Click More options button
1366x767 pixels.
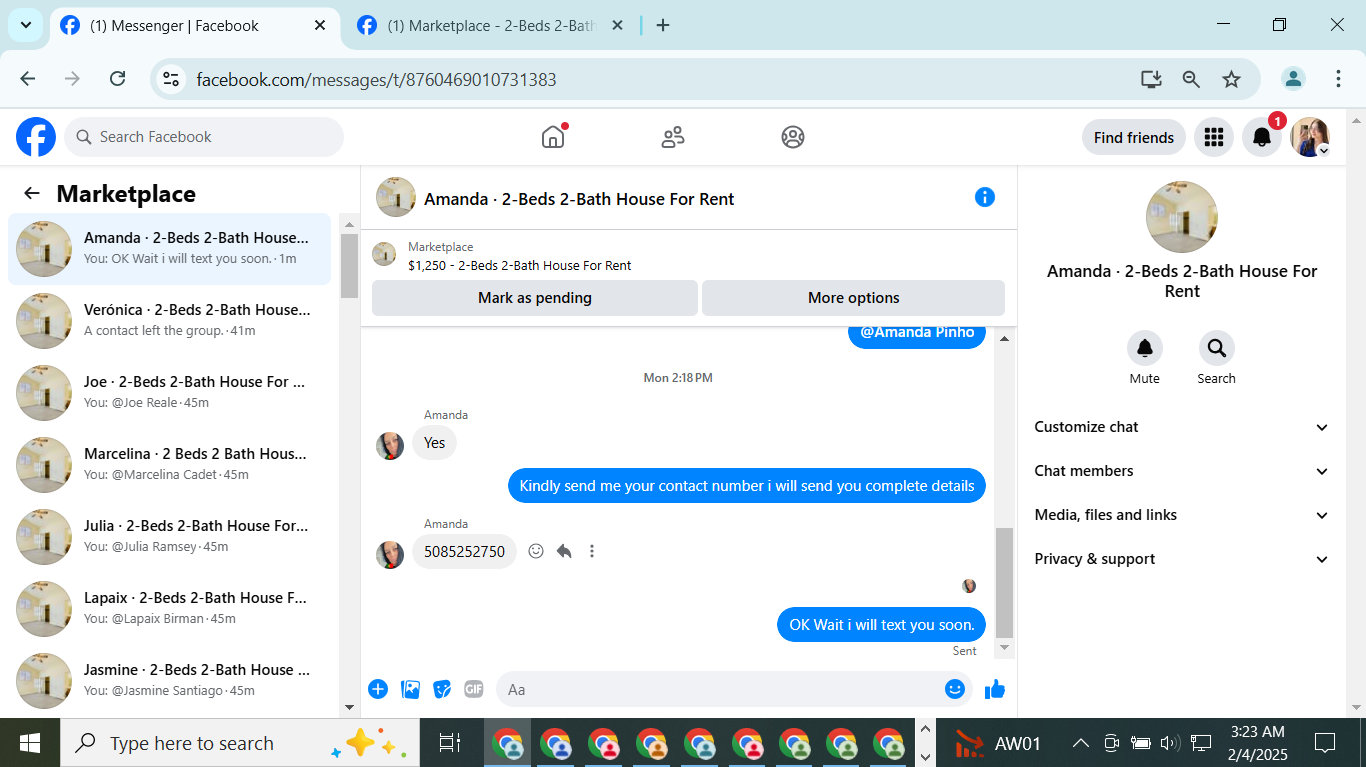point(854,298)
